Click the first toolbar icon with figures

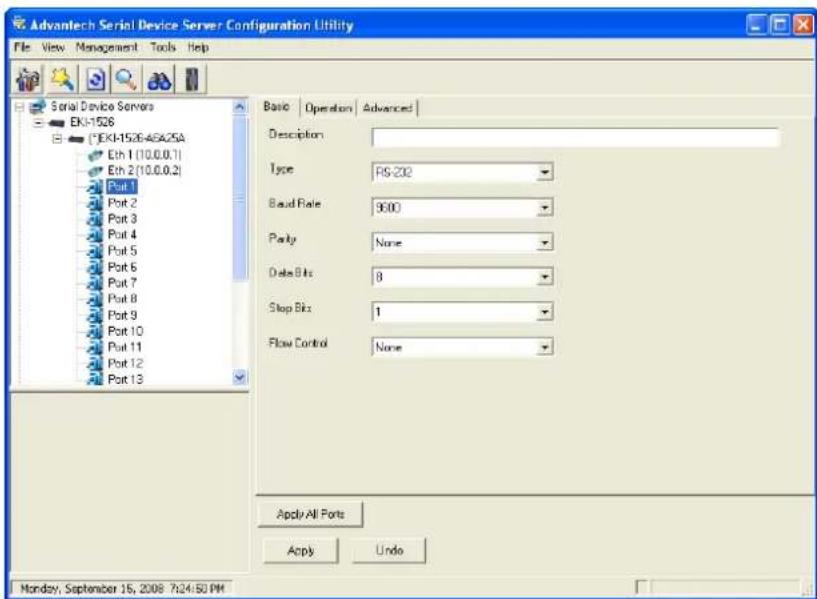point(28,80)
